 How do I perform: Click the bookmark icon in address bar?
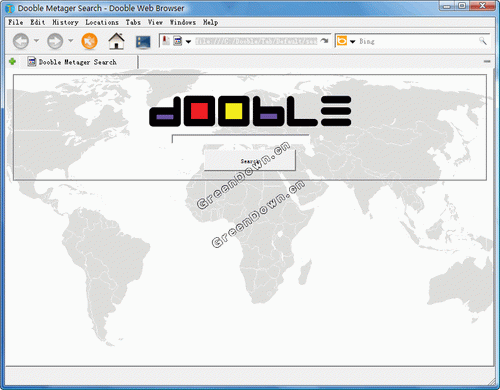coord(166,41)
